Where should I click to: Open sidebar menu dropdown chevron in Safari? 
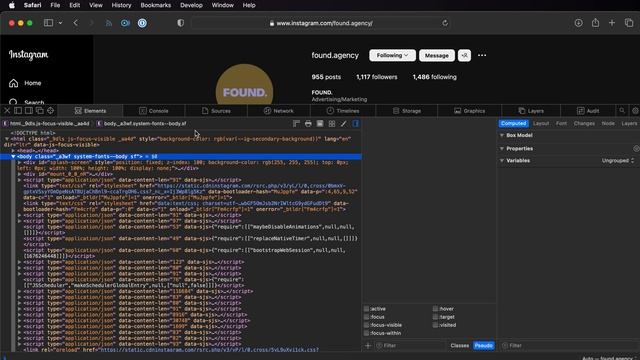tap(60, 23)
